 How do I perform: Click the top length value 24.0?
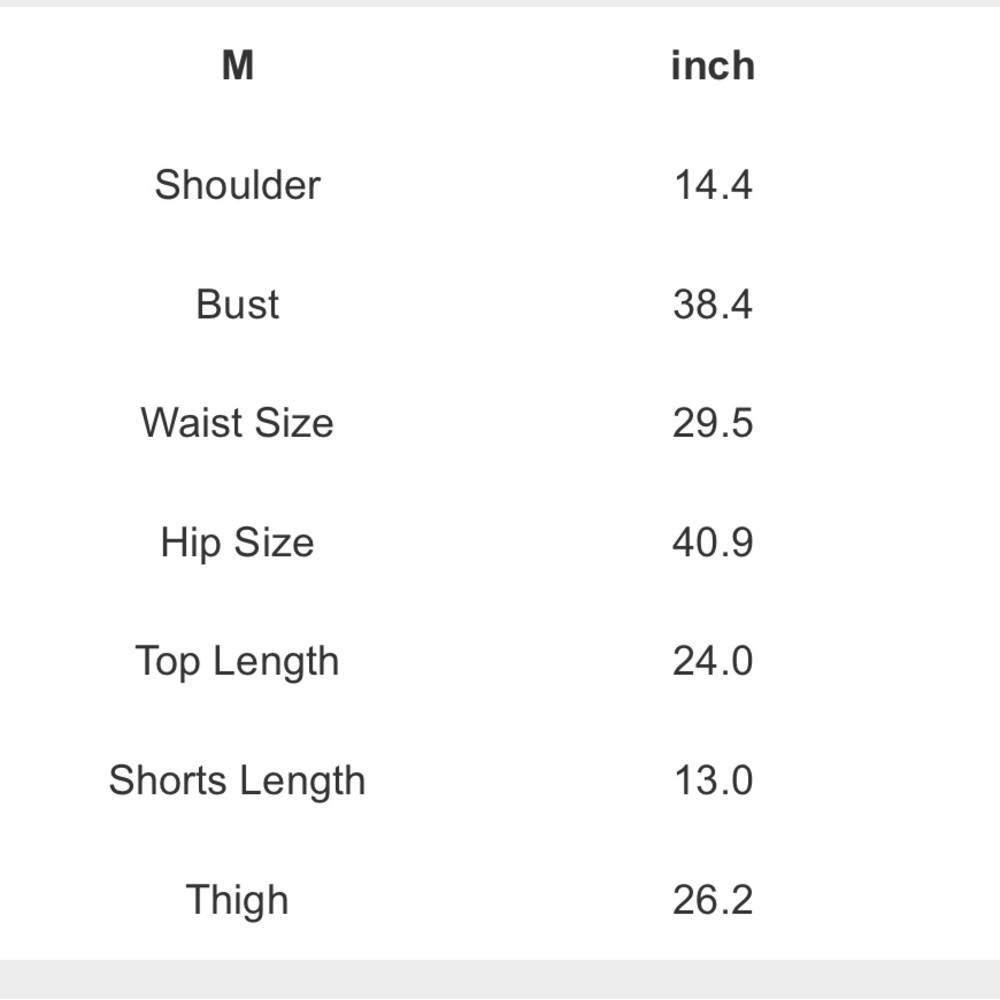[712, 662]
